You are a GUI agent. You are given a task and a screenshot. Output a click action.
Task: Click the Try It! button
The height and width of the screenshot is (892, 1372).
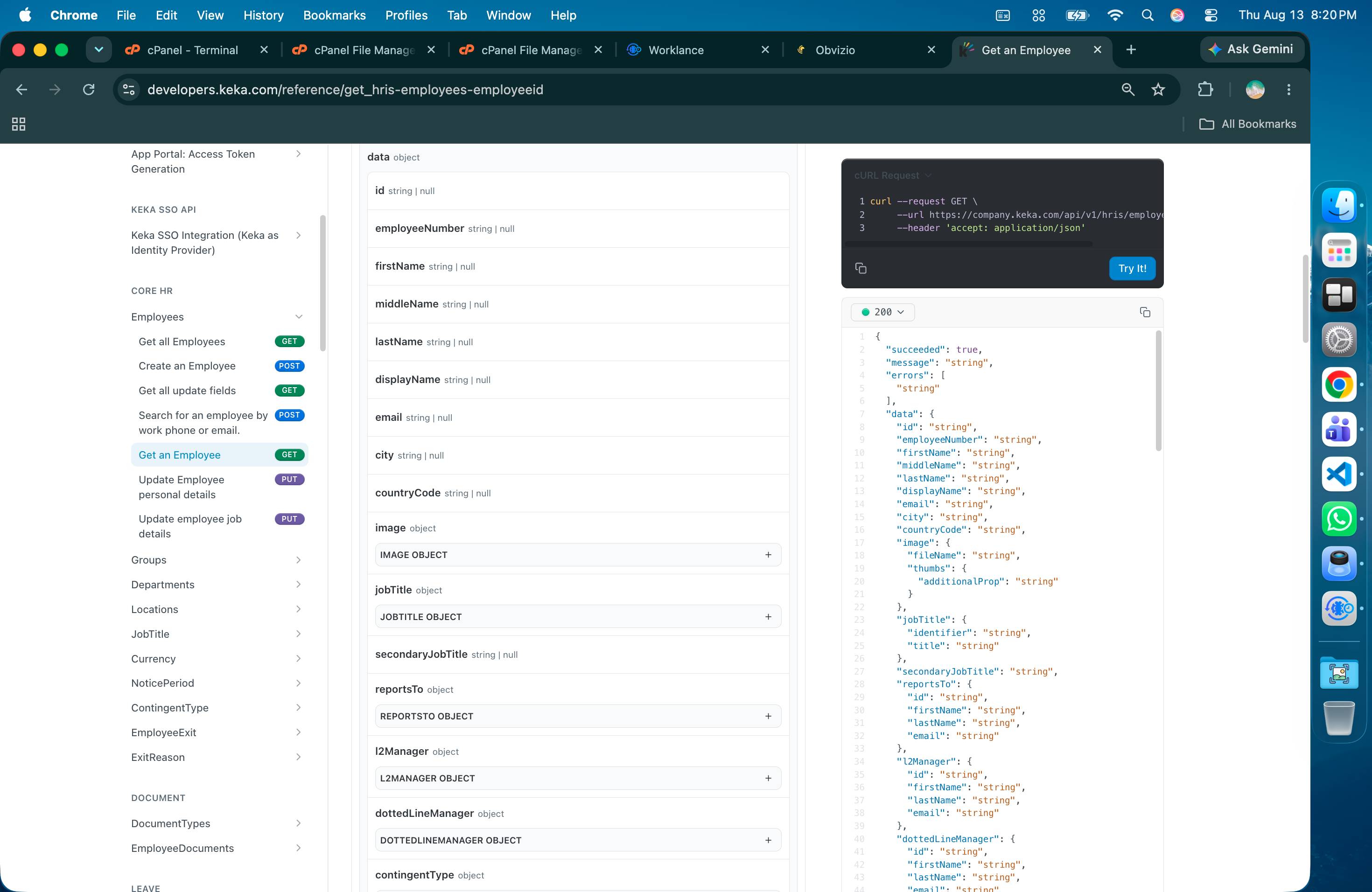1132,268
